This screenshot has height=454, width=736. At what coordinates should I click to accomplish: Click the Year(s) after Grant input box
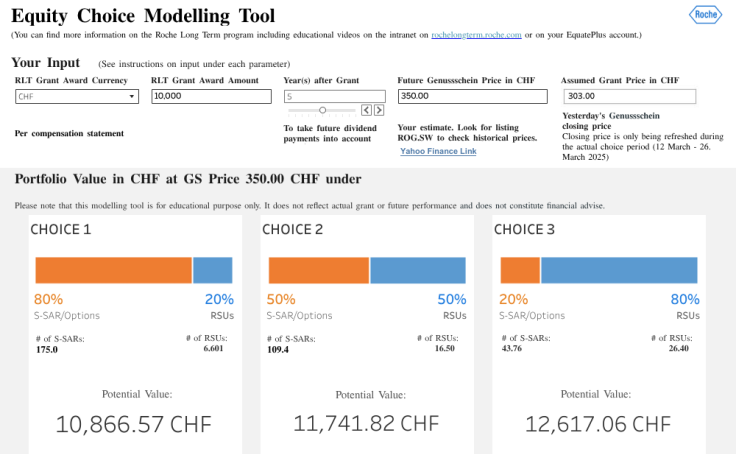click(x=334, y=97)
